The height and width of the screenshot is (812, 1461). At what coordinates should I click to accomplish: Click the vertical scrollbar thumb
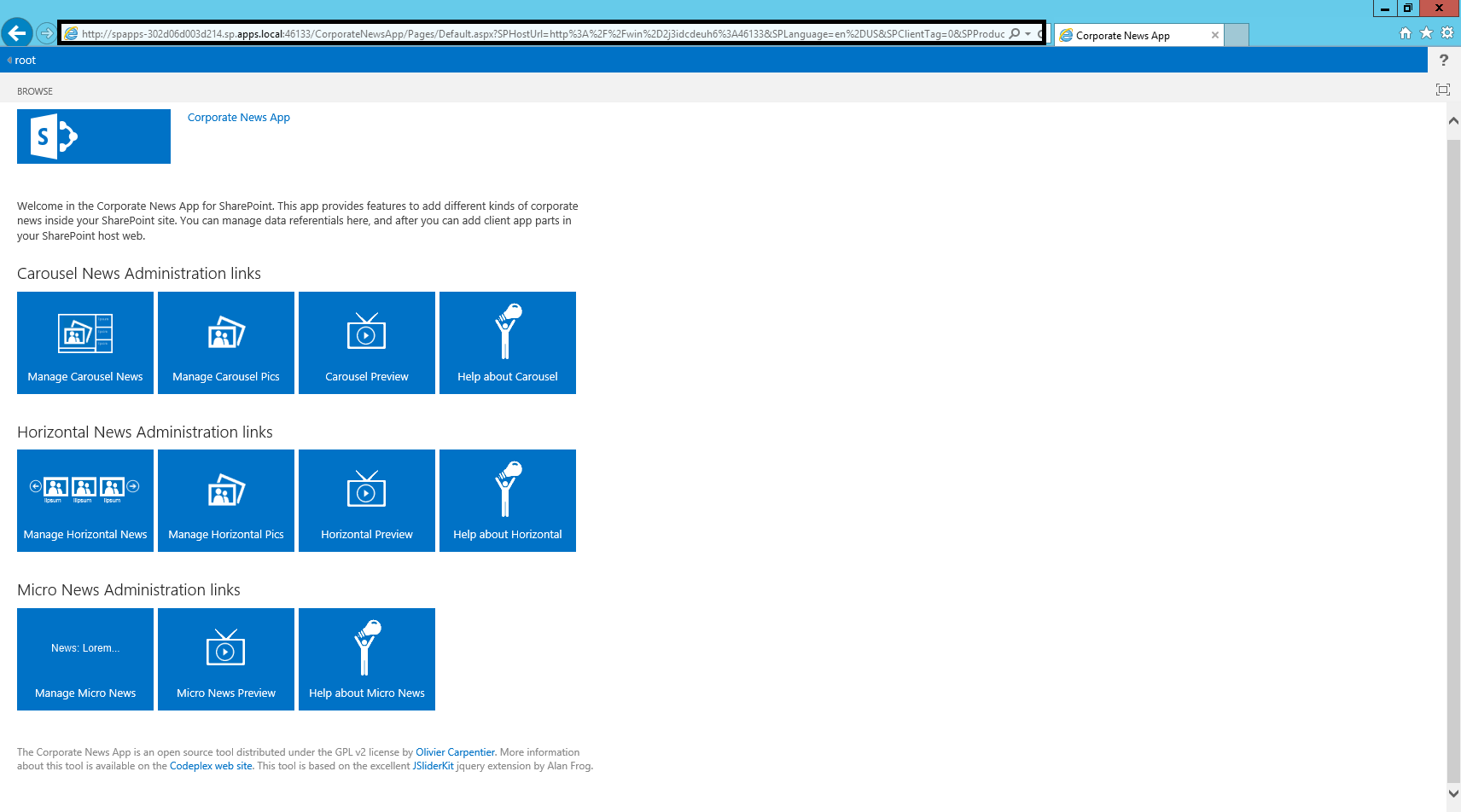tap(1453, 461)
